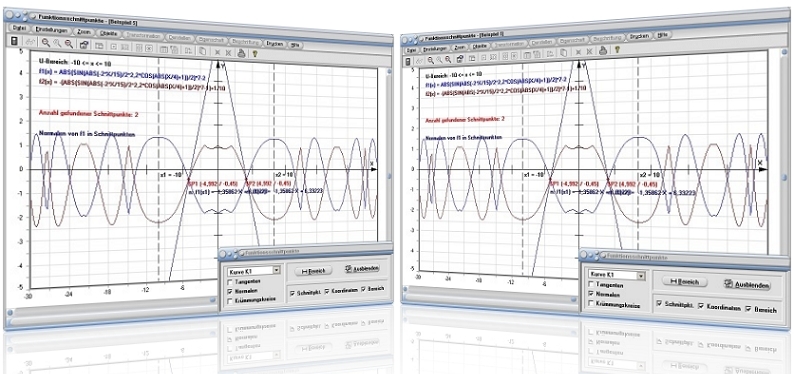Open Datei menu in left window

click(x=19, y=28)
